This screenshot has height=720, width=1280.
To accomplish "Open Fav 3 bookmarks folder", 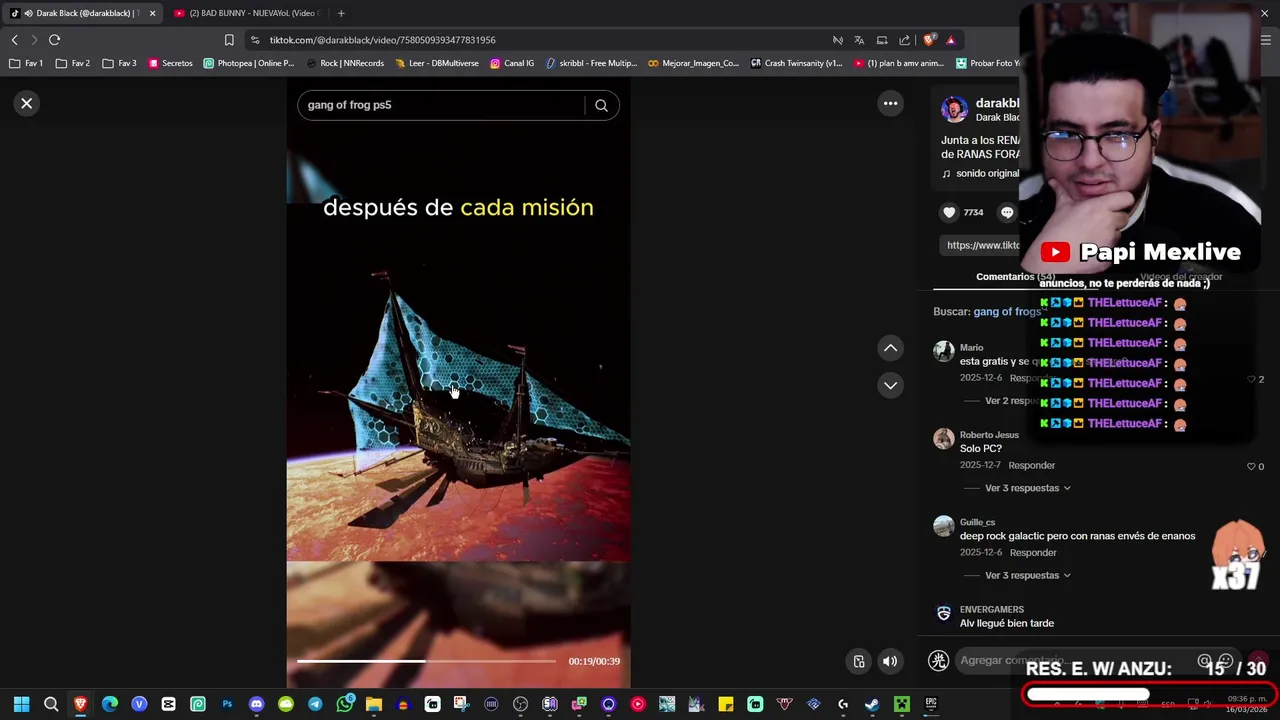I will 119,63.
